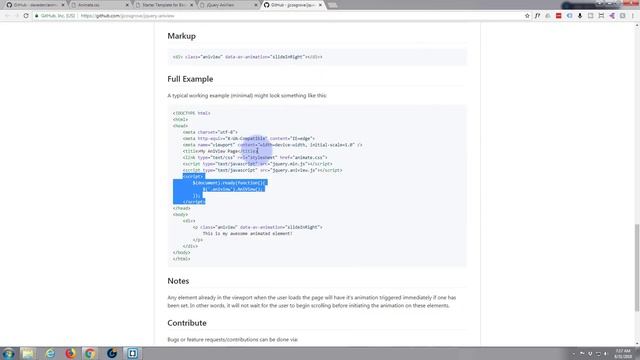Image resolution: width=640 pixels, height=360 pixels.
Task: Go forward in browser history
Action: (x=16, y=16)
